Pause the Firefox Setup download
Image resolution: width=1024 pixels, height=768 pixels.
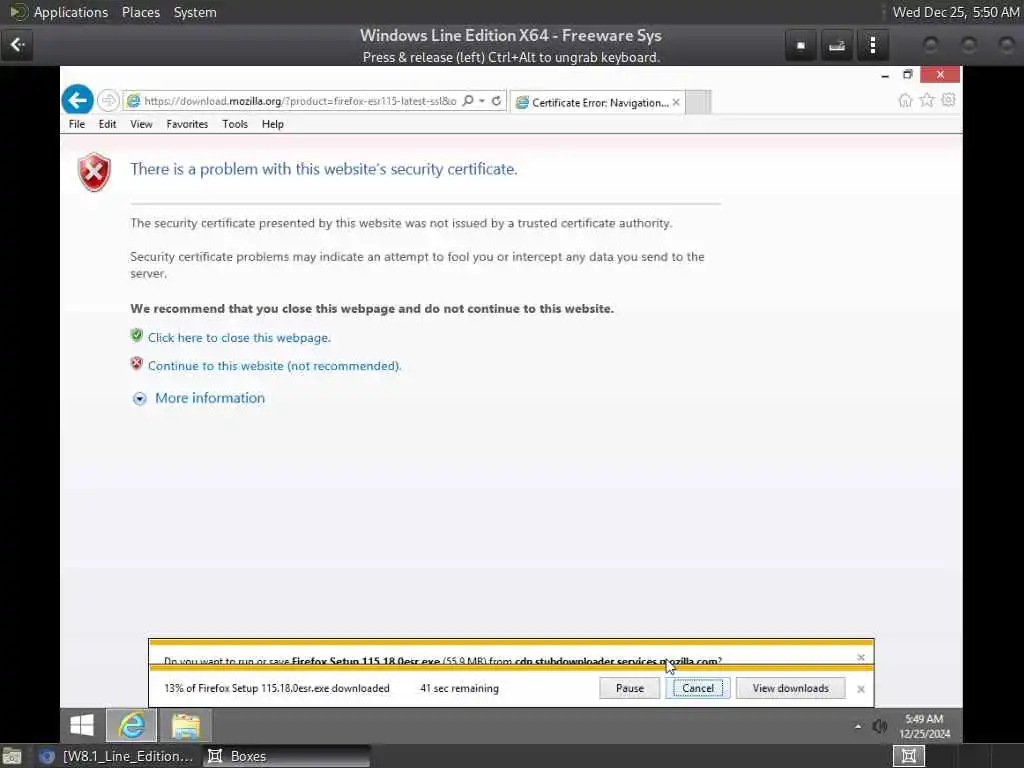coord(630,688)
